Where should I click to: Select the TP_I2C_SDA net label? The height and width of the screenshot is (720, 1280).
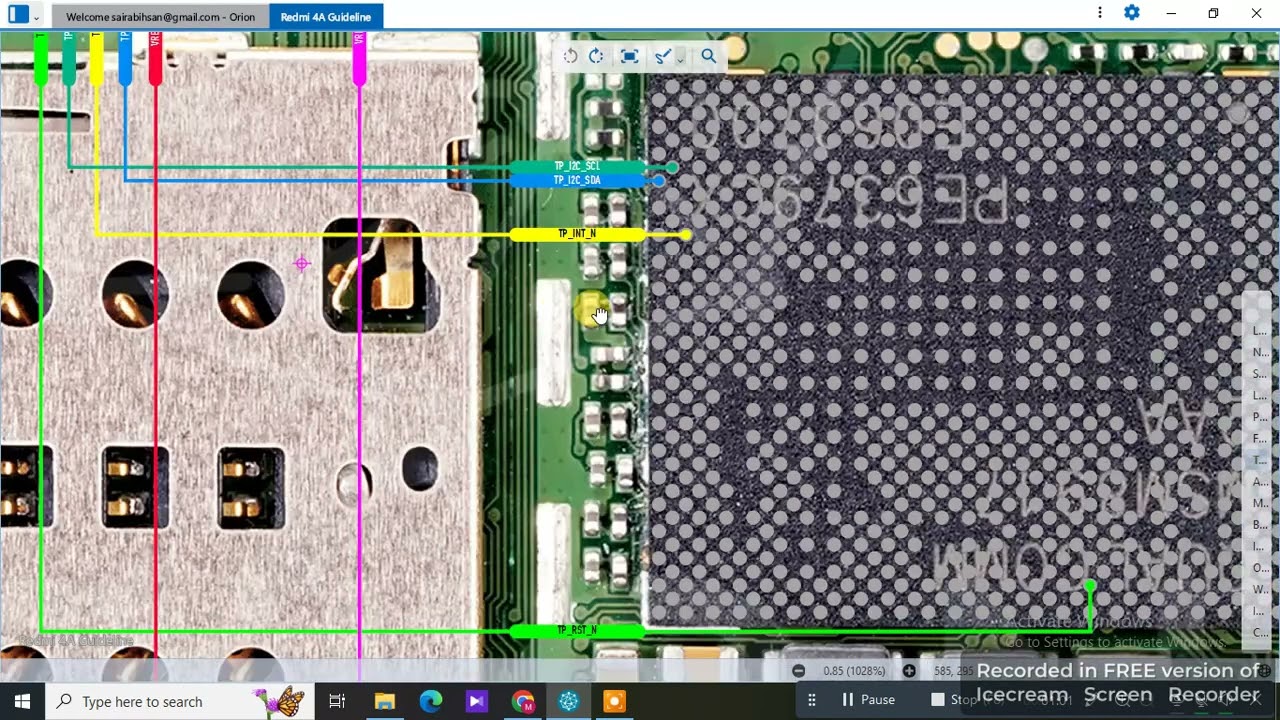(x=577, y=181)
